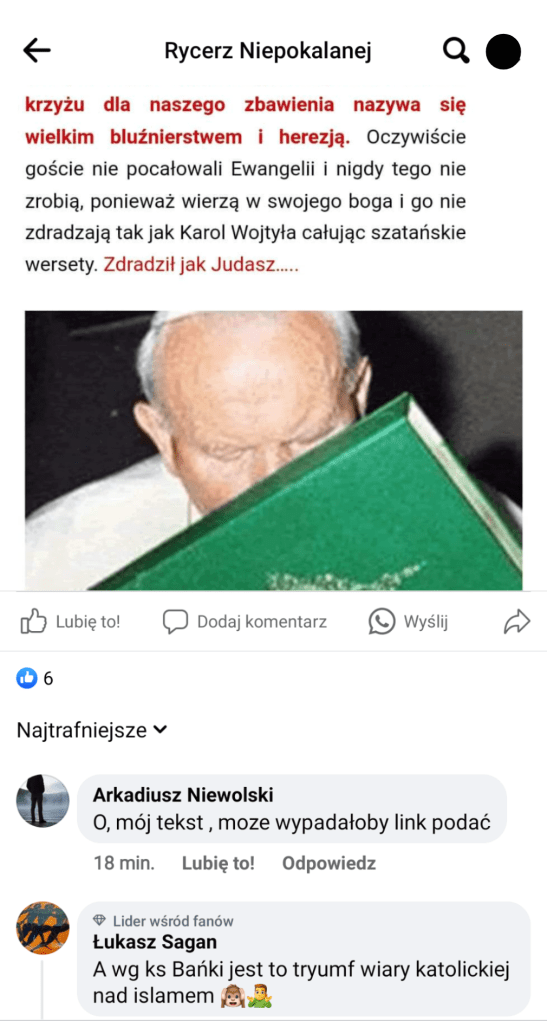547x1023 pixels.
Task: Tap the Lider wśród fanów badge
Action: click(x=163, y=921)
